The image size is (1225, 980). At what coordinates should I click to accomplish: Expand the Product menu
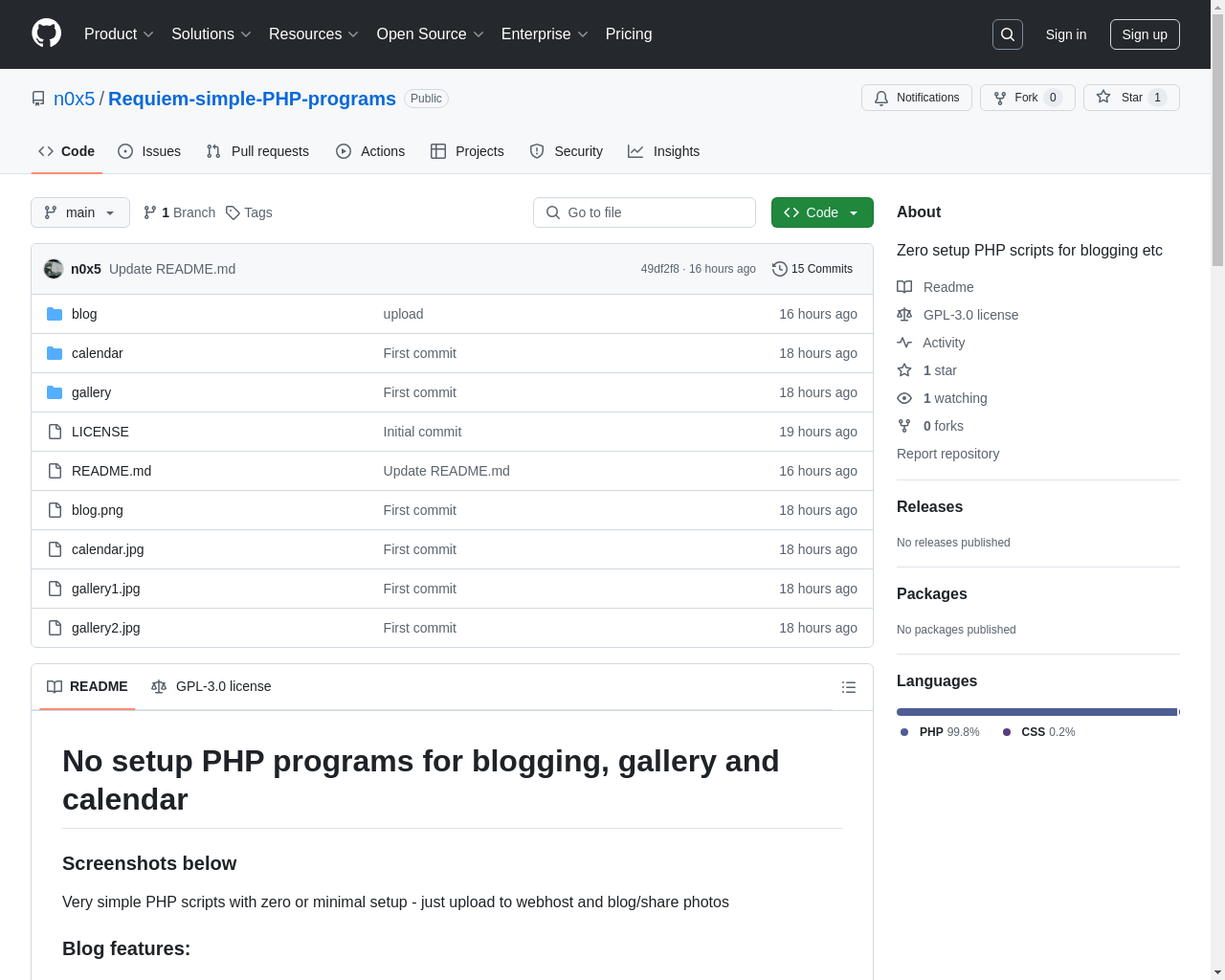pyautogui.click(x=119, y=34)
